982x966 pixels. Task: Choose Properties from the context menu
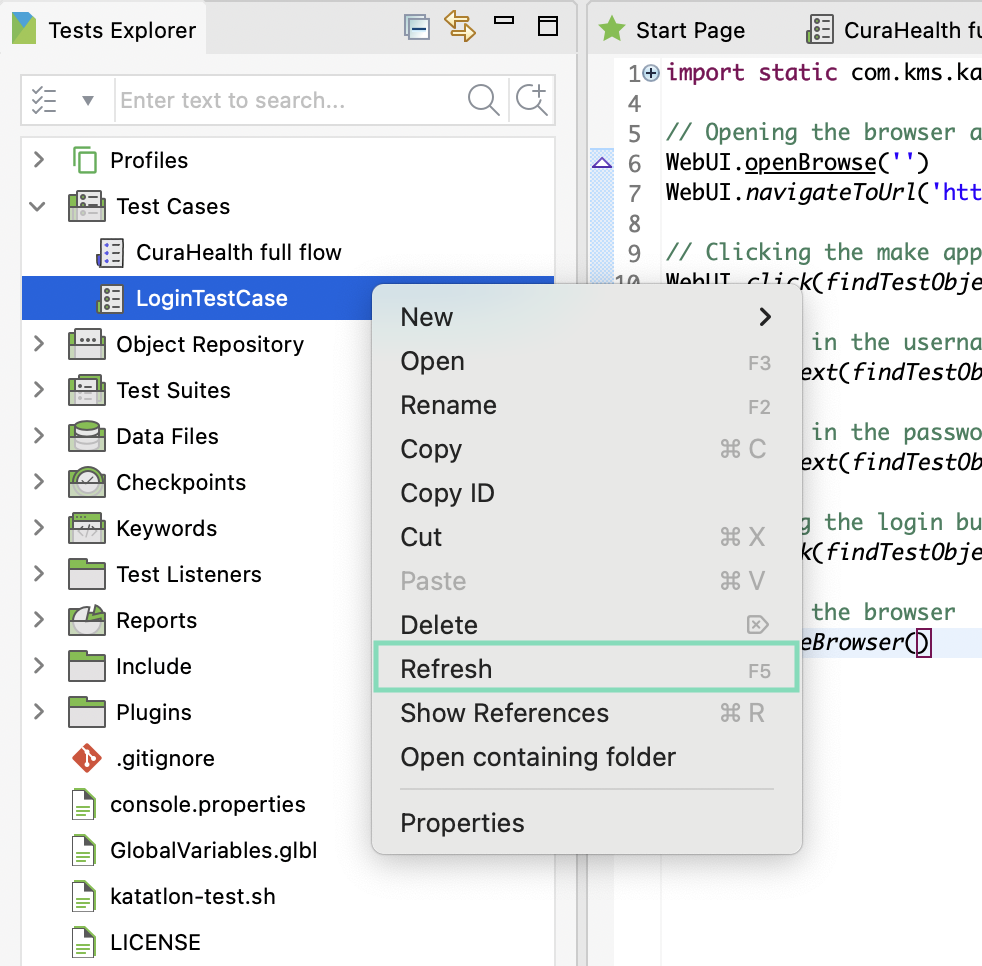click(x=587, y=823)
